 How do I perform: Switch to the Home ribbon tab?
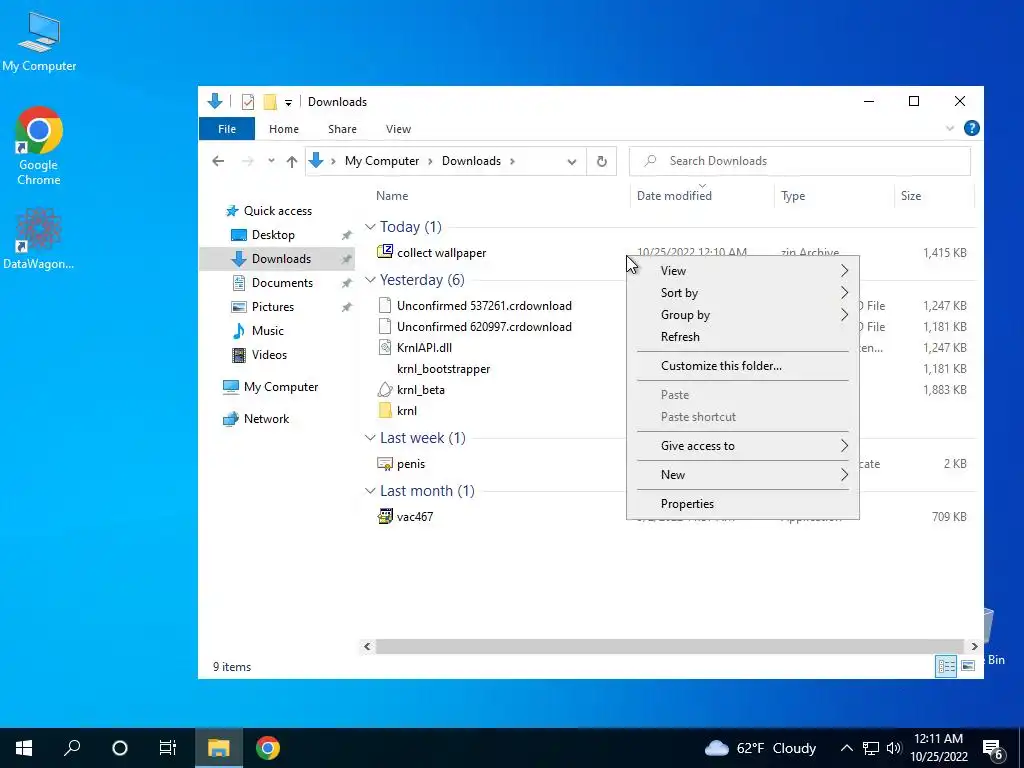click(x=283, y=129)
